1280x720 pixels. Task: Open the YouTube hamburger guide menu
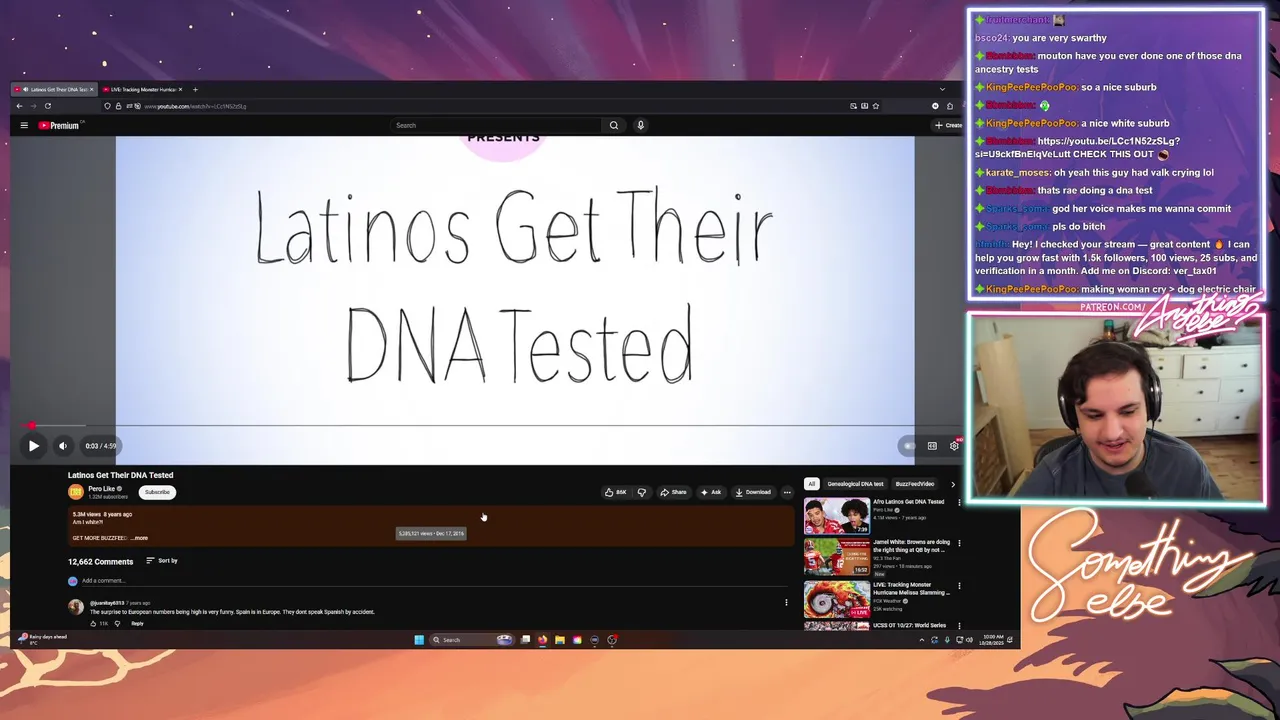pos(24,125)
